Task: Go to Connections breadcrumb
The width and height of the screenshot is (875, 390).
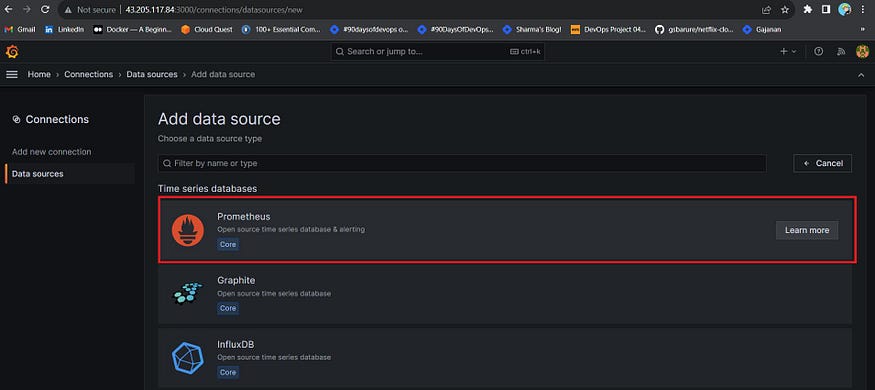Action: [x=88, y=74]
